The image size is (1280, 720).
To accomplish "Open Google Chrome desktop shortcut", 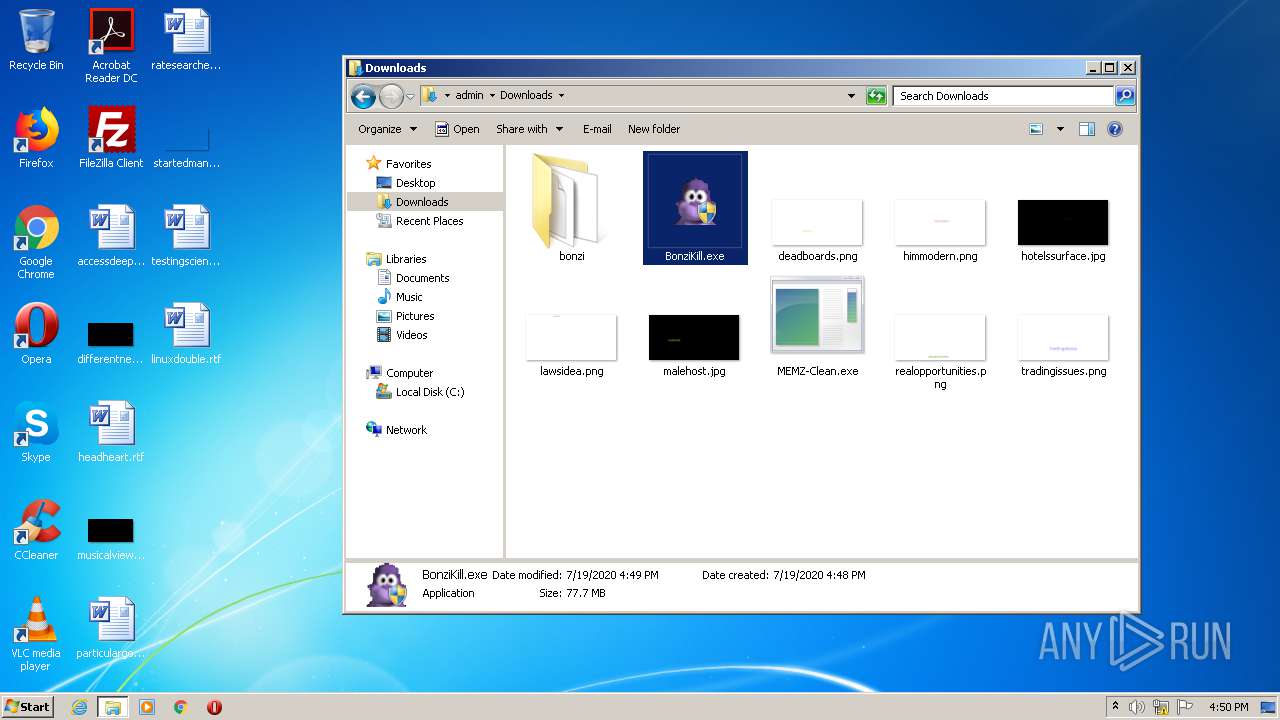I will click(36, 242).
